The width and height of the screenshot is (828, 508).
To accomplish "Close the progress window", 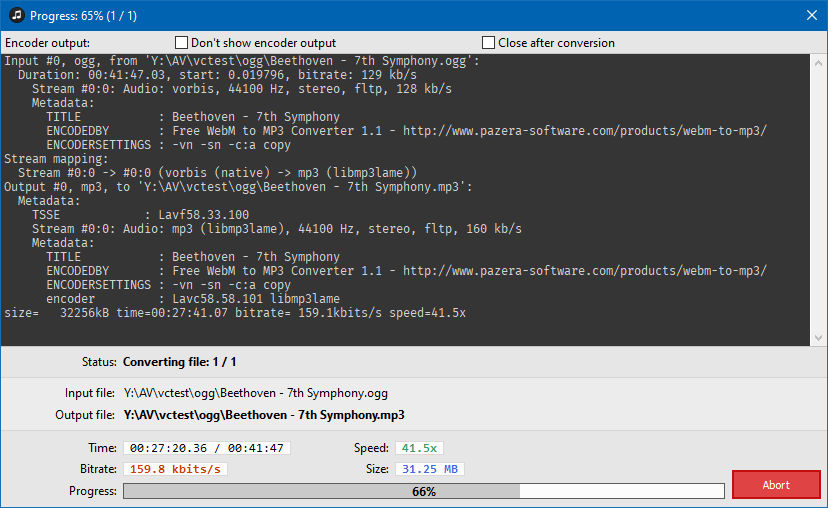I will click(812, 15).
